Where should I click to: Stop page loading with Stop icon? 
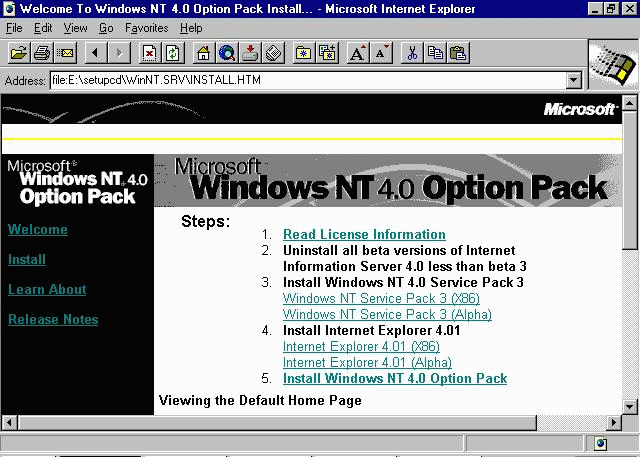pos(149,53)
